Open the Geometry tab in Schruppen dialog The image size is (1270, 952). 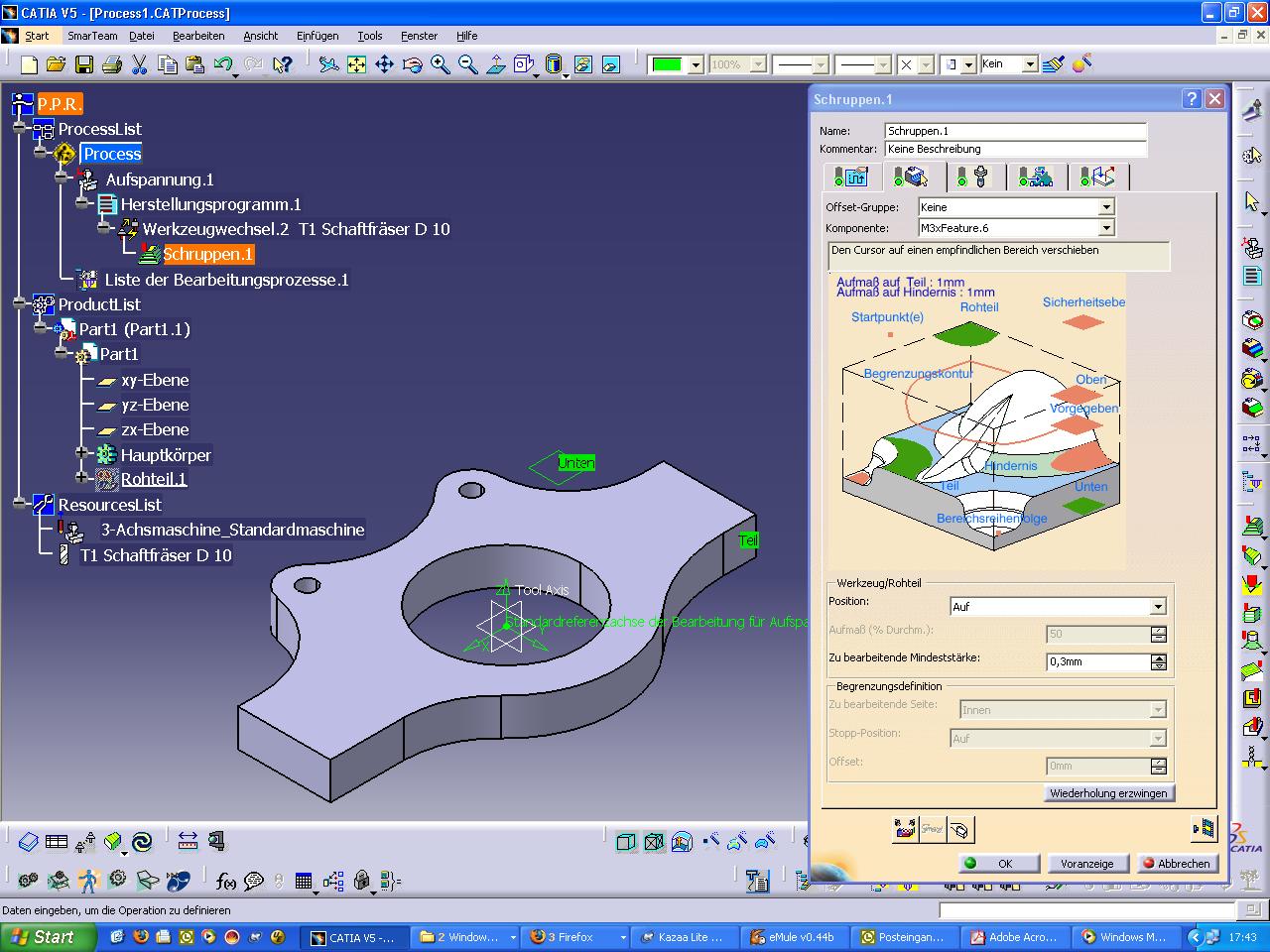[x=911, y=177]
